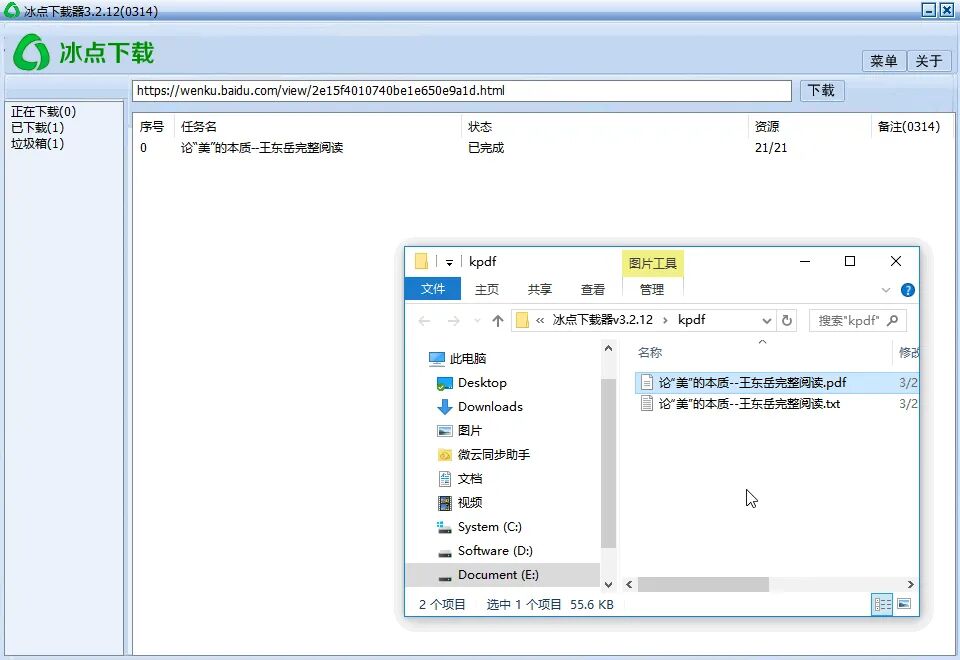Click the wenku.baidu.com URL input field

coord(462,91)
